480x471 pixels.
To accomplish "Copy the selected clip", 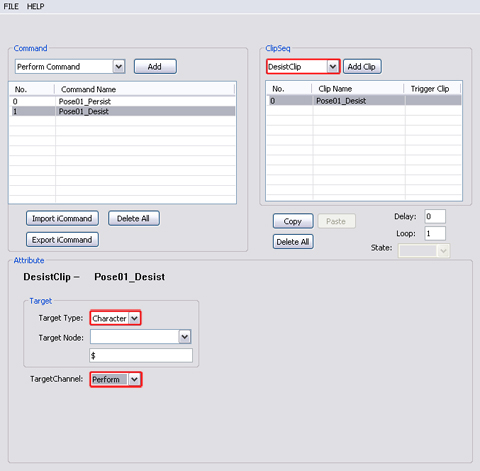I will pyautogui.click(x=293, y=221).
